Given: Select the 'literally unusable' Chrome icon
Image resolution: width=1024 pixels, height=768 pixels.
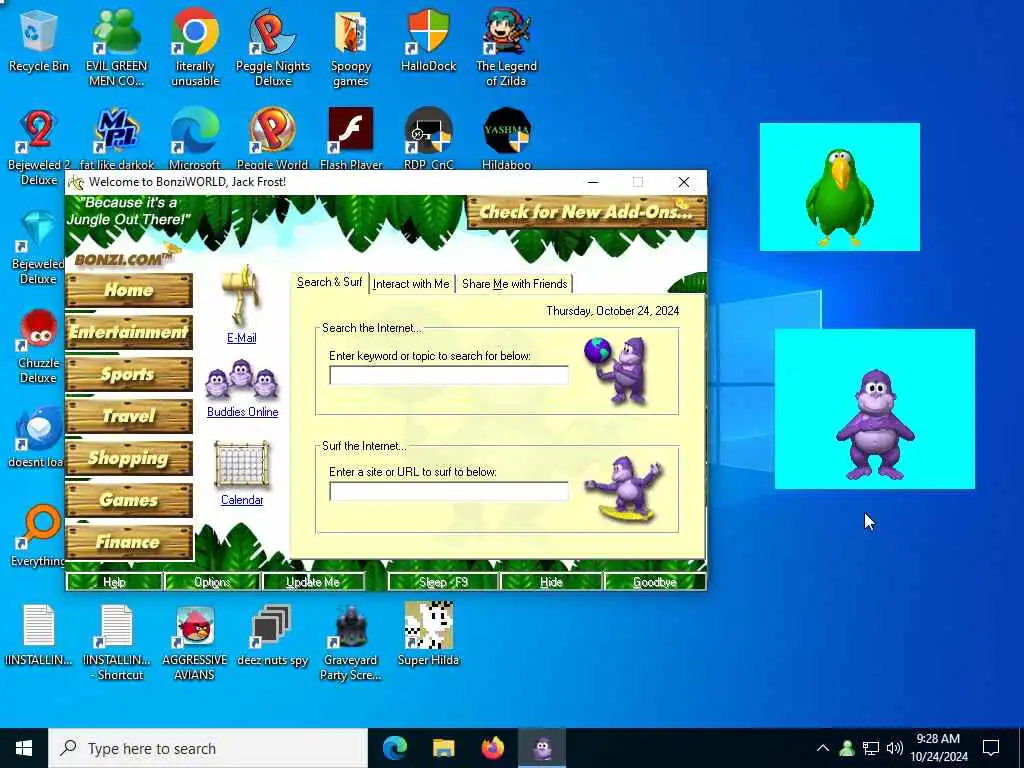Looking at the screenshot, I should coord(195,47).
